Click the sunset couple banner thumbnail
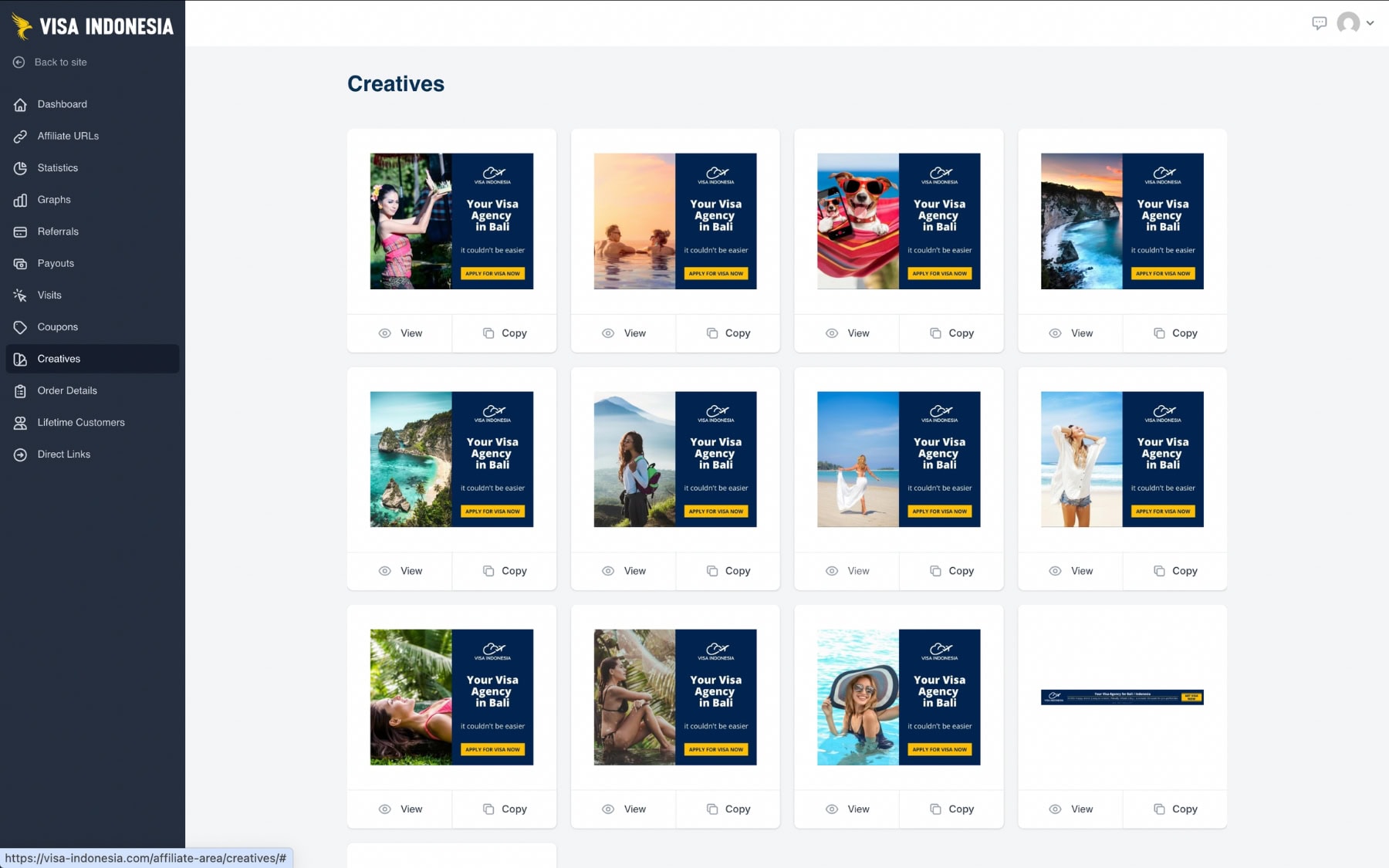This screenshot has width=1389, height=868. tap(674, 221)
